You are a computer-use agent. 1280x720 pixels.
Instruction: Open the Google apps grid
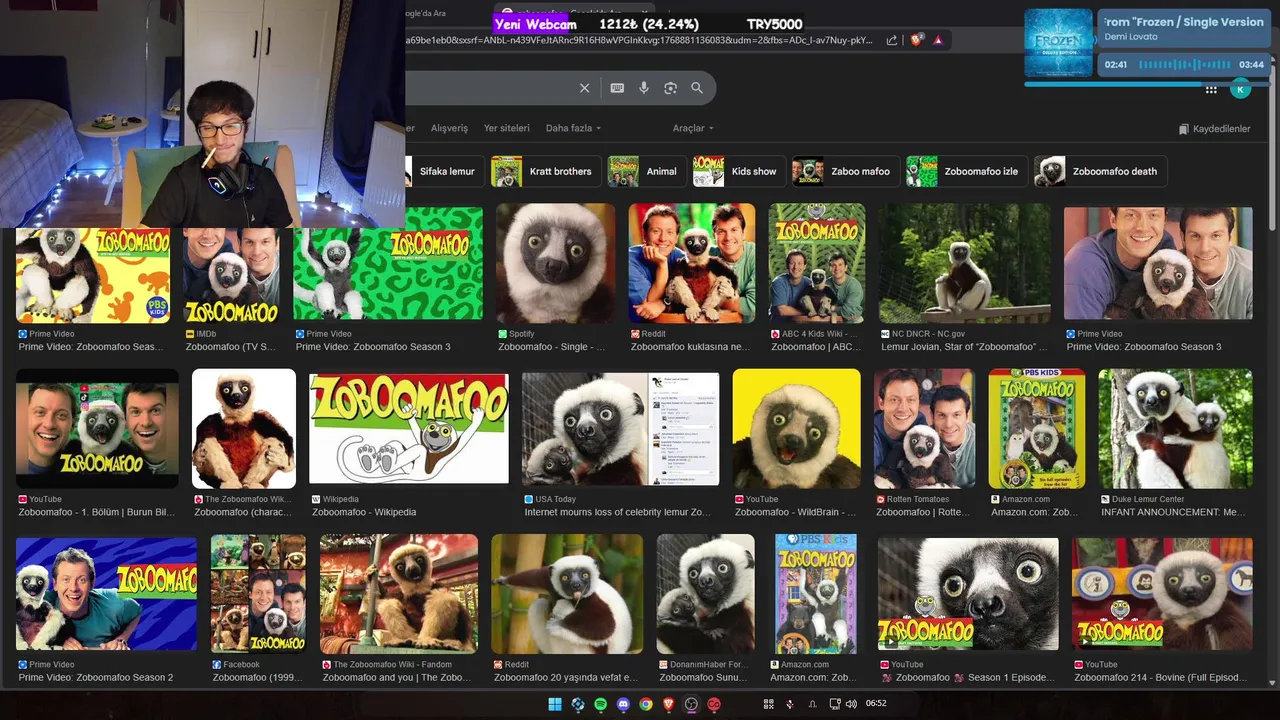pos(1211,89)
